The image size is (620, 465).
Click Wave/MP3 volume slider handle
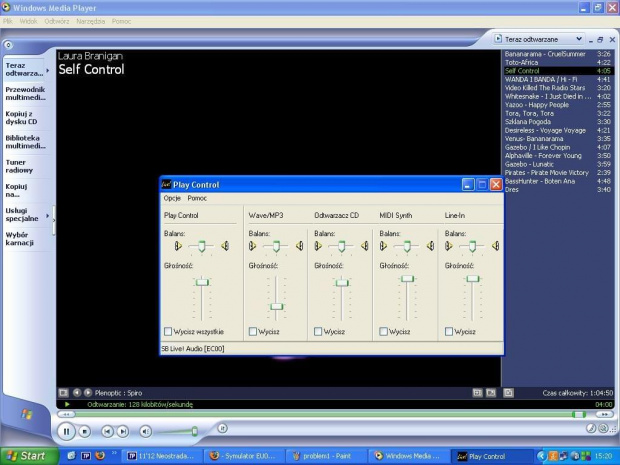point(276,306)
